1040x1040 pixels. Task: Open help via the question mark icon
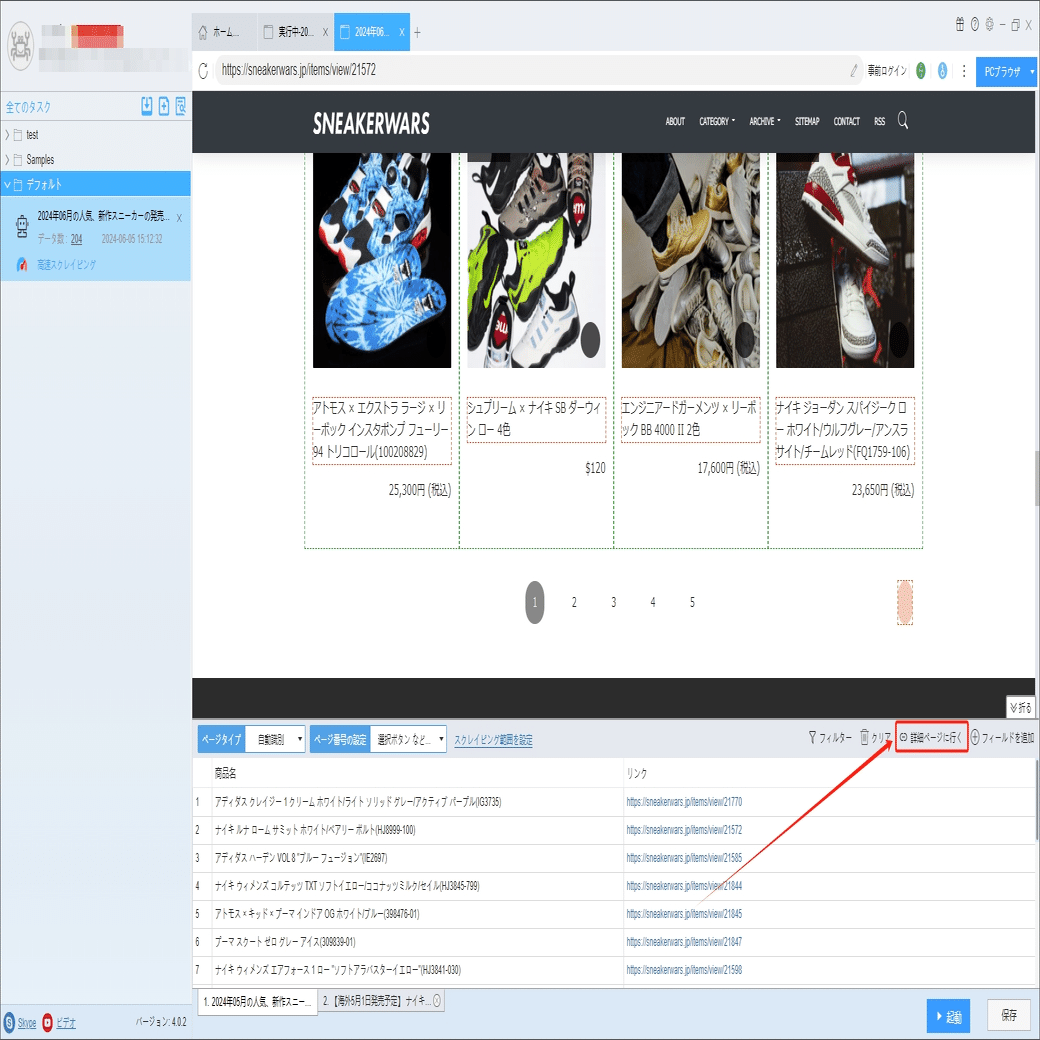[975, 25]
